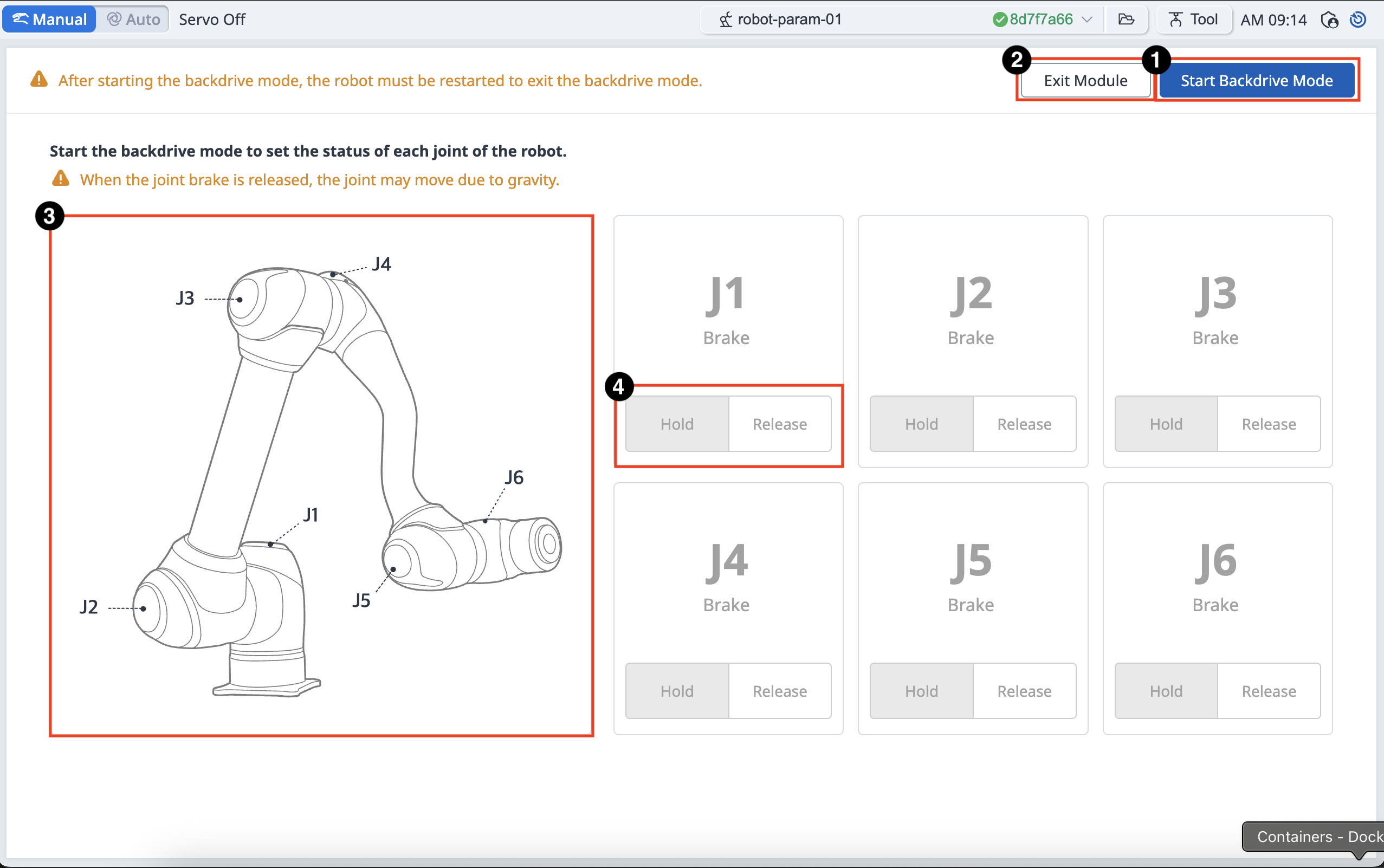The height and width of the screenshot is (868, 1384).
Task: Click the shield user safety icon
Action: (x=1329, y=20)
